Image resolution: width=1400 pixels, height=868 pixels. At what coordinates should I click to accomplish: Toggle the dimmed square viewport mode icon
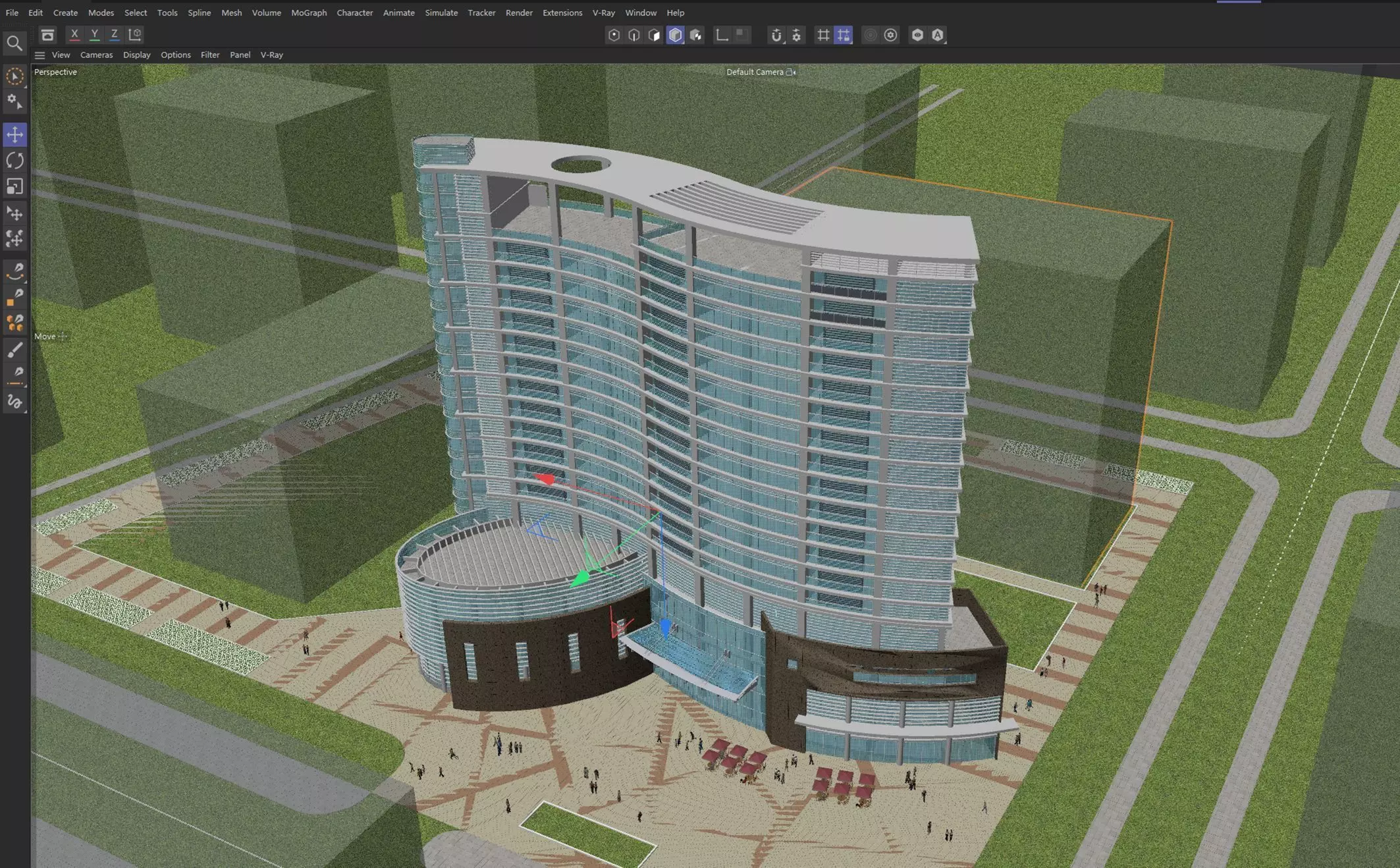click(742, 35)
